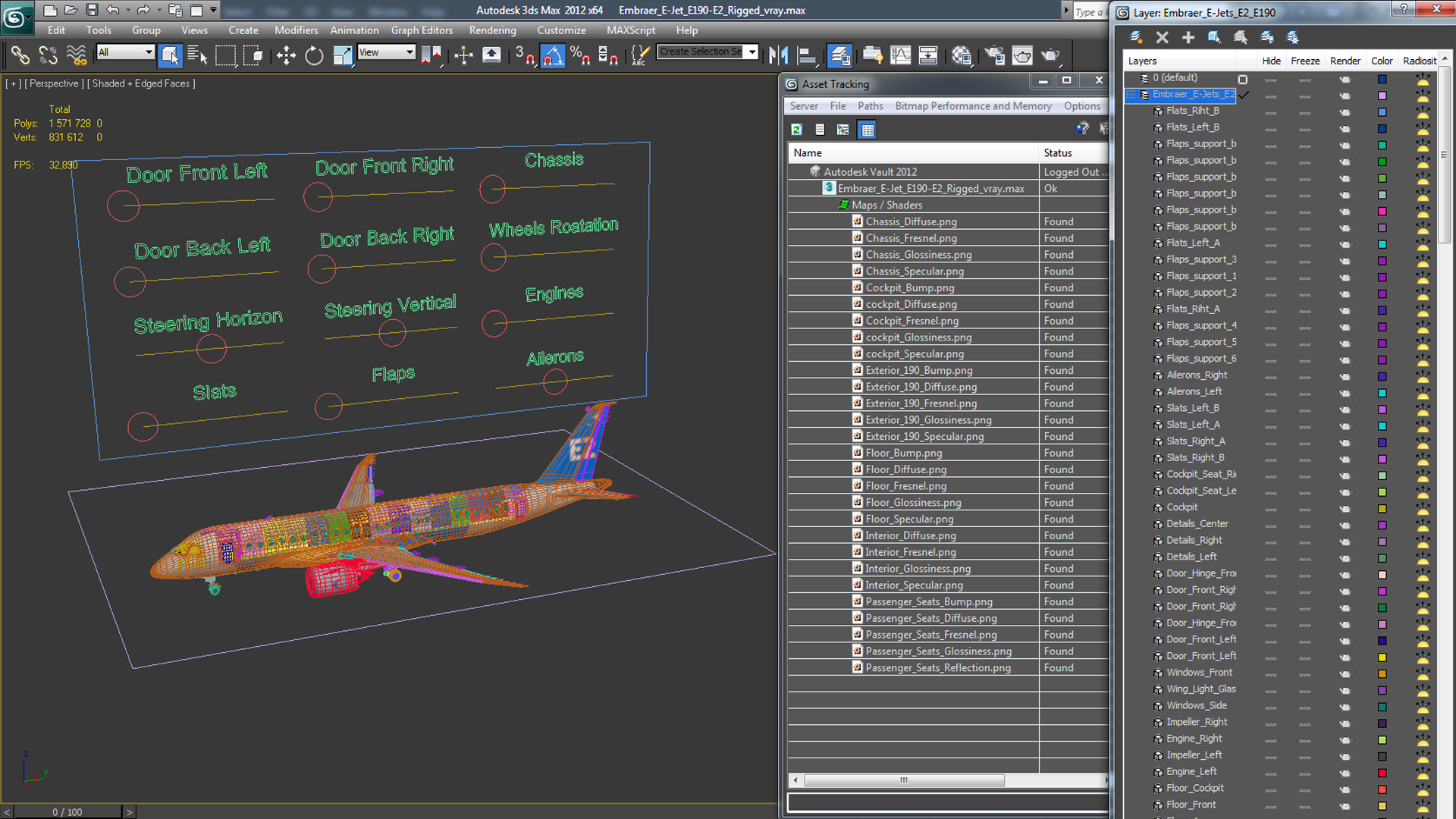Click Hide/Unhide All Layers icon
1456x819 pixels.
[1266, 37]
